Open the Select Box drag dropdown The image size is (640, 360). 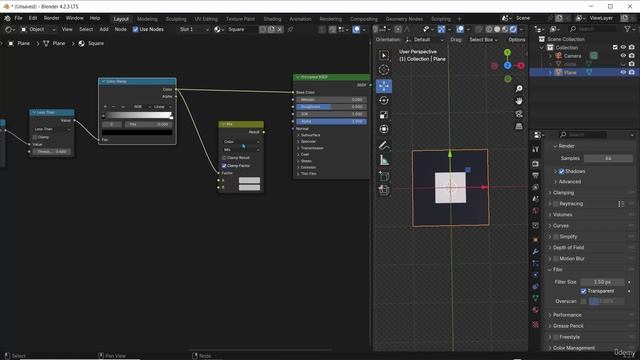pos(483,40)
